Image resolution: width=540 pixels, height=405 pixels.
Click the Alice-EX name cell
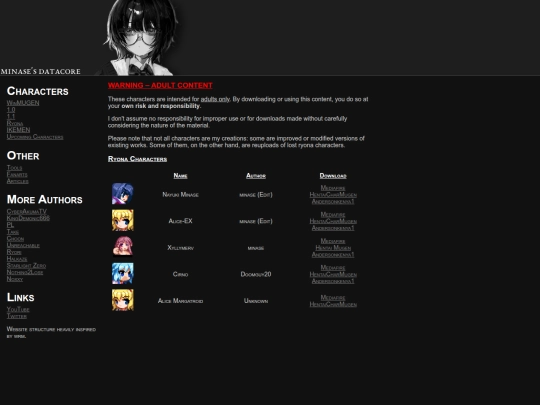pyautogui.click(x=180, y=221)
